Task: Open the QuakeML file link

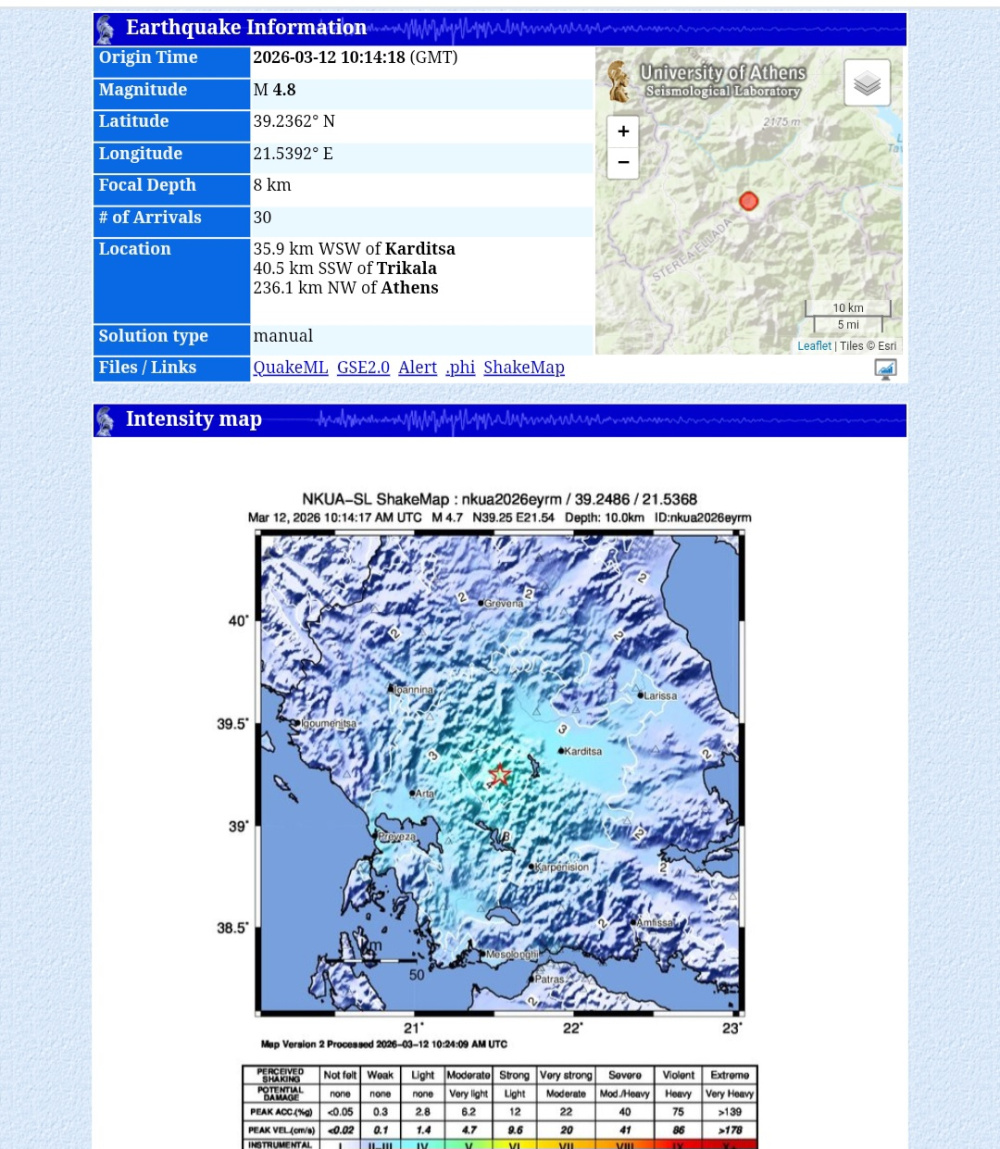Action: coord(290,368)
